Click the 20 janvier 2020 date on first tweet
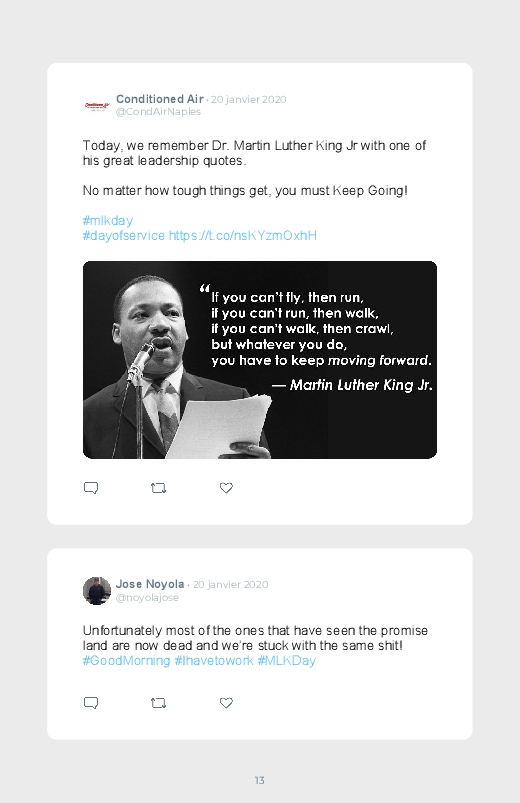520x803 pixels. tap(248, 99)
